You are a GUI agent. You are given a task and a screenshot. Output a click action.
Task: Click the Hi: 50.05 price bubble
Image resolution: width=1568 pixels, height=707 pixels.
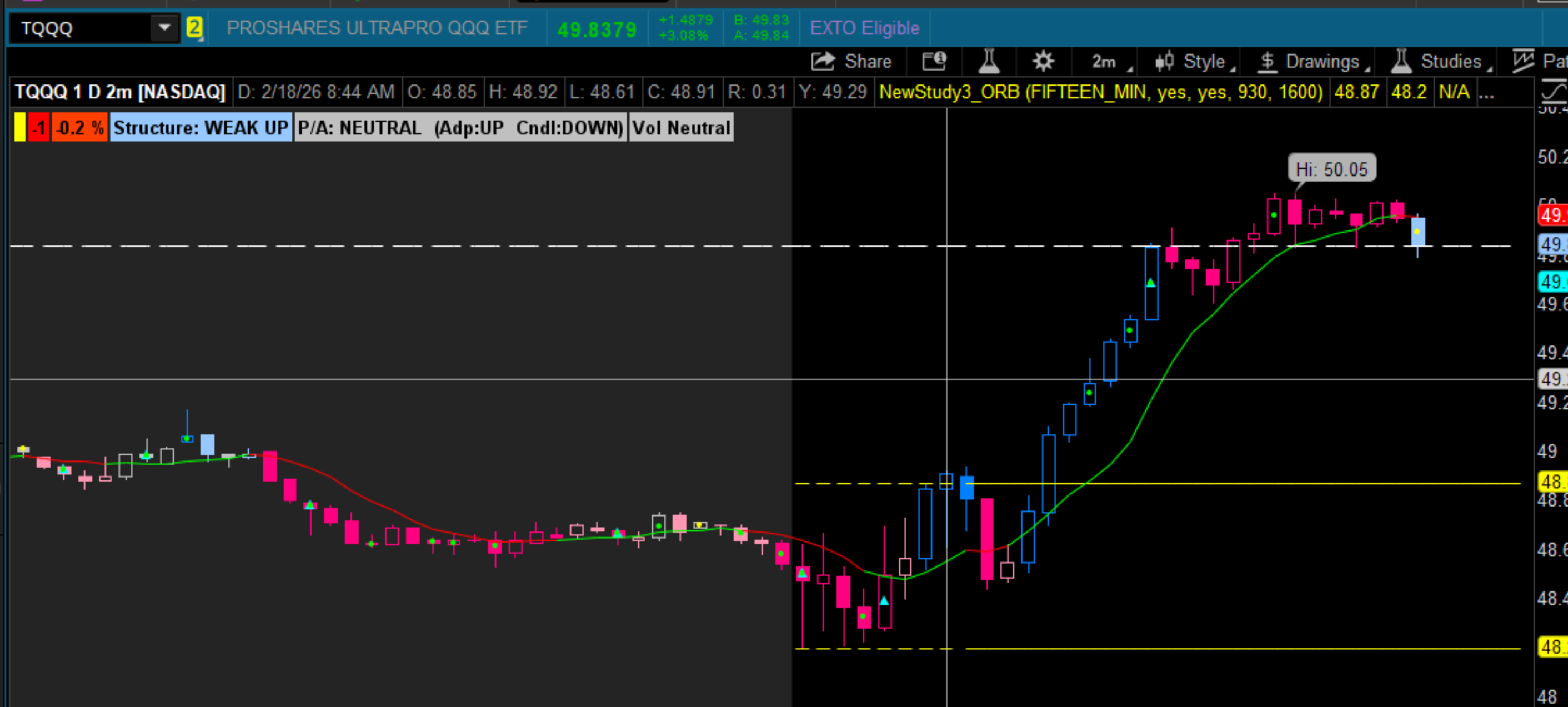pos(1332,169)
